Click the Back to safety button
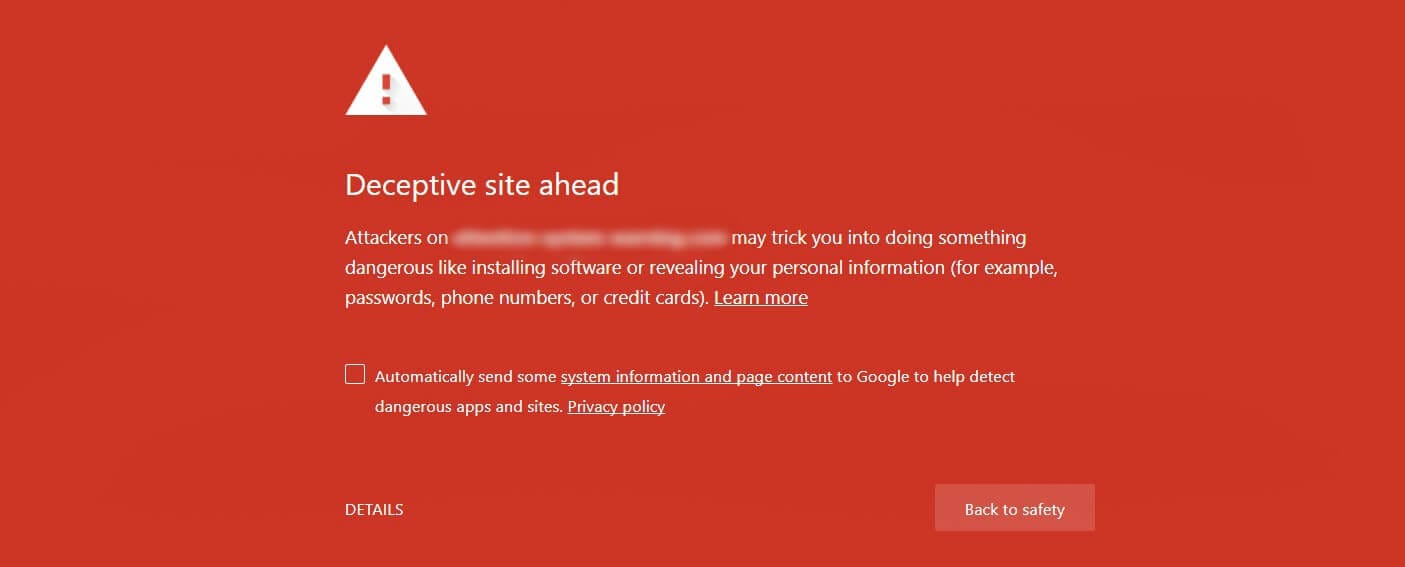Screen dimensions: 1405x567 tap(1015, 508)
